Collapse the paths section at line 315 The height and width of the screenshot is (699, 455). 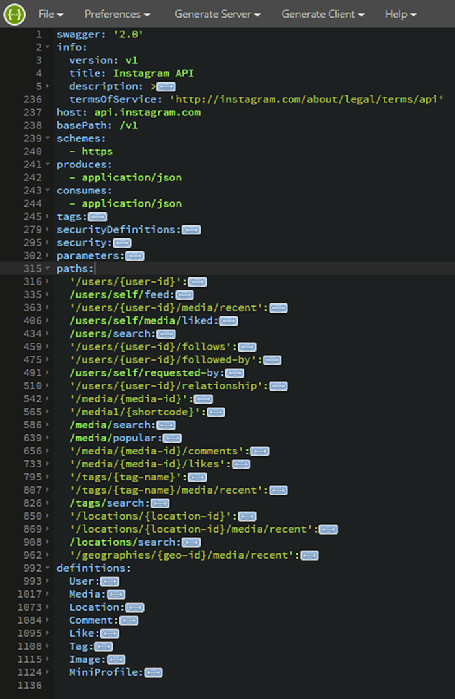(48, 269)
